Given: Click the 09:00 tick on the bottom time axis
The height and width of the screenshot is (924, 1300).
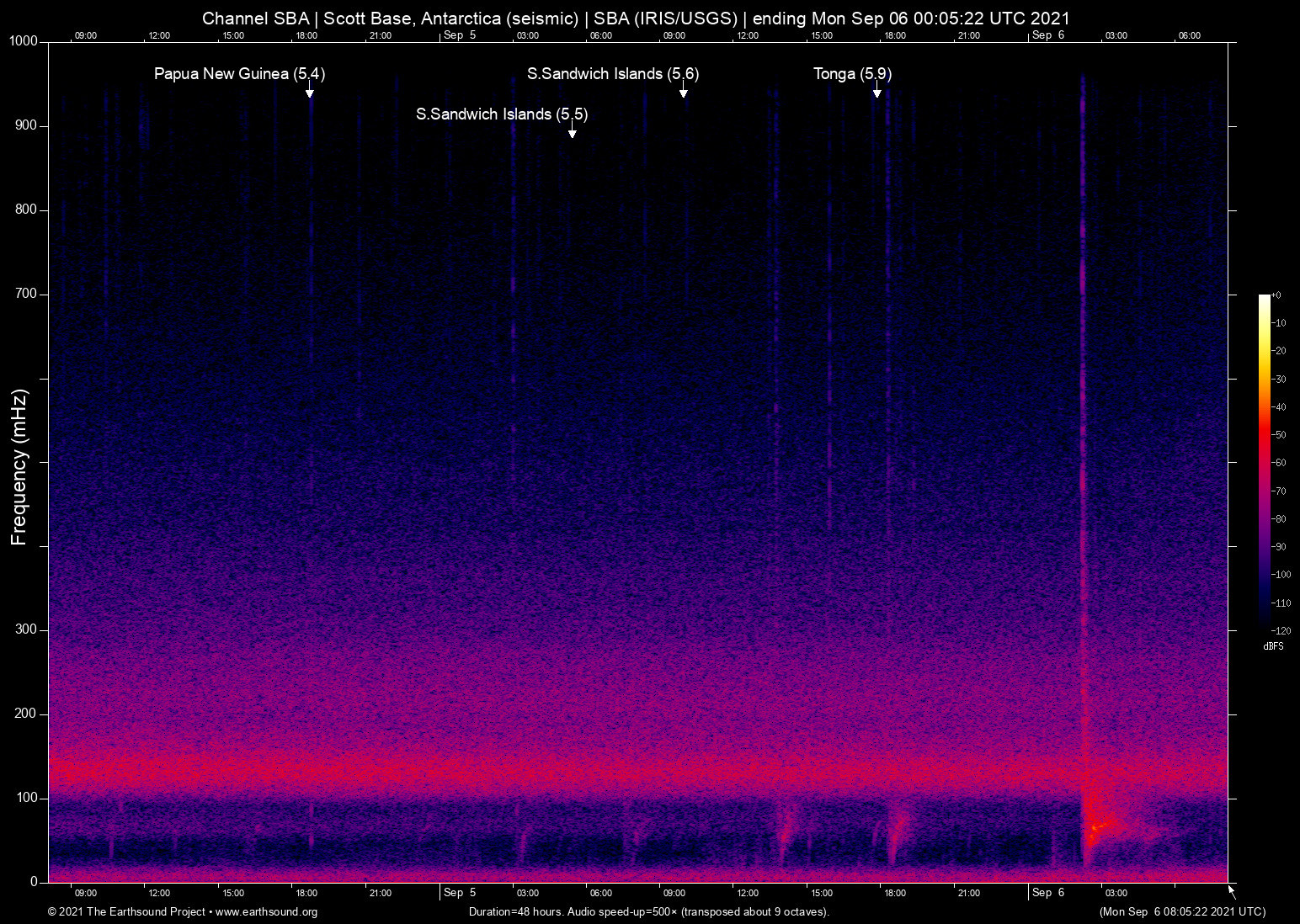Looking at the screenshot, I should [86, 893].
